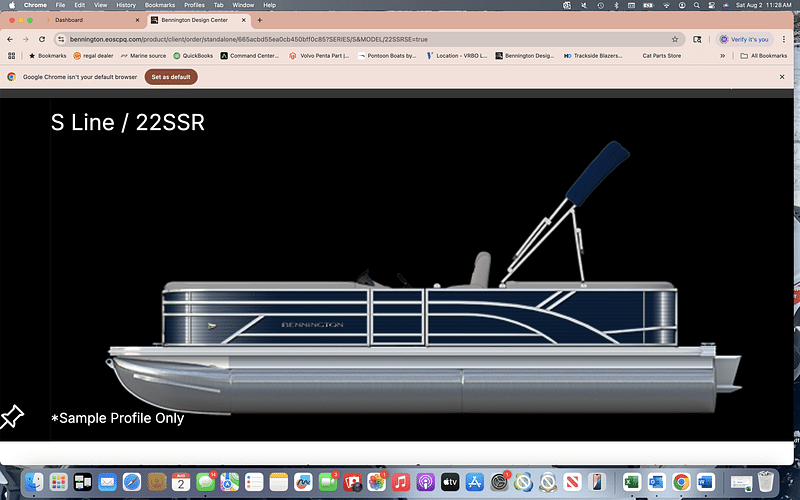Open the Bookmarks menu in the menu bar
Image resolution: width=800 pixels, height=500 pixels.
click(160, 5)
